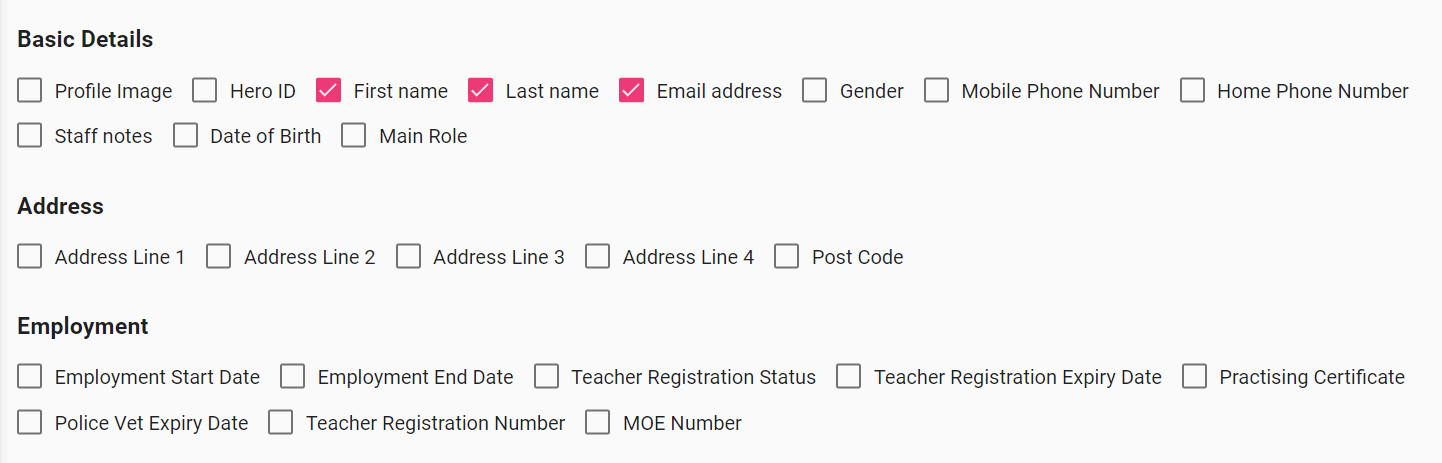
Task: Enable the Practising Certificate checkbox
Action: 1195,377
